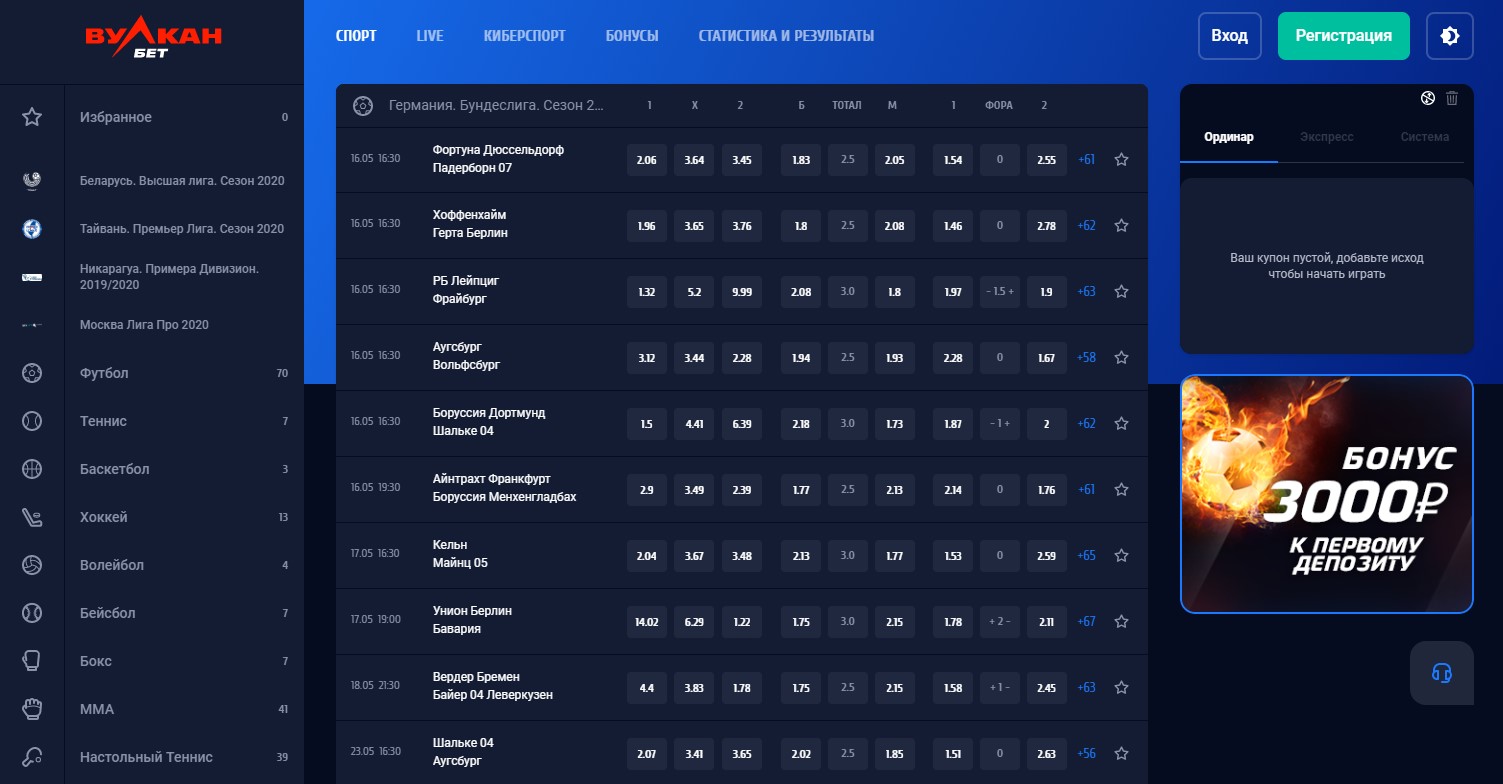The height and width of the screenshot is (784, 1503).
Task: Click the Регистрация button
Action: (1343, 36)
